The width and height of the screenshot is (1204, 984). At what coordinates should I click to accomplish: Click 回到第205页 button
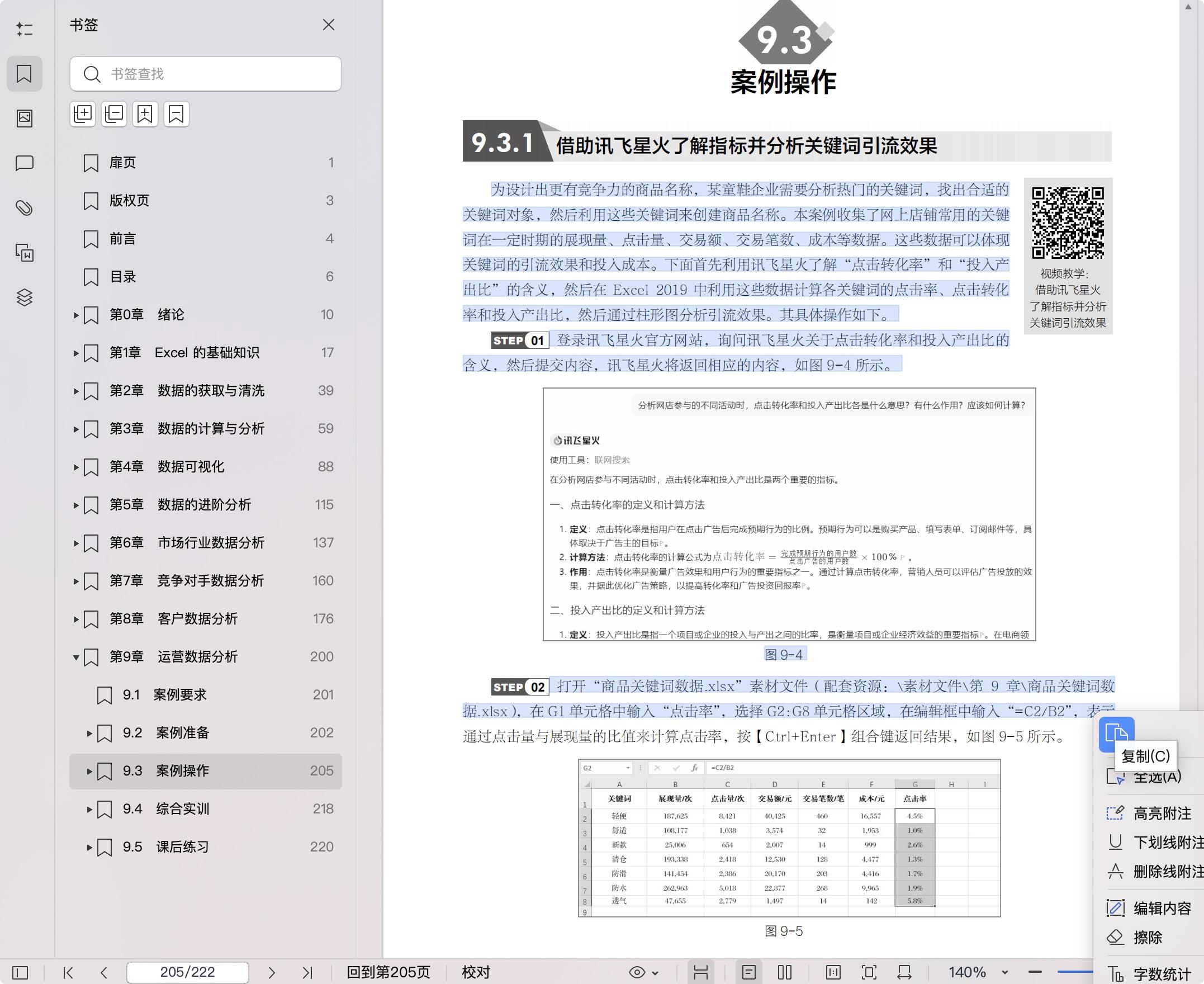388,972
